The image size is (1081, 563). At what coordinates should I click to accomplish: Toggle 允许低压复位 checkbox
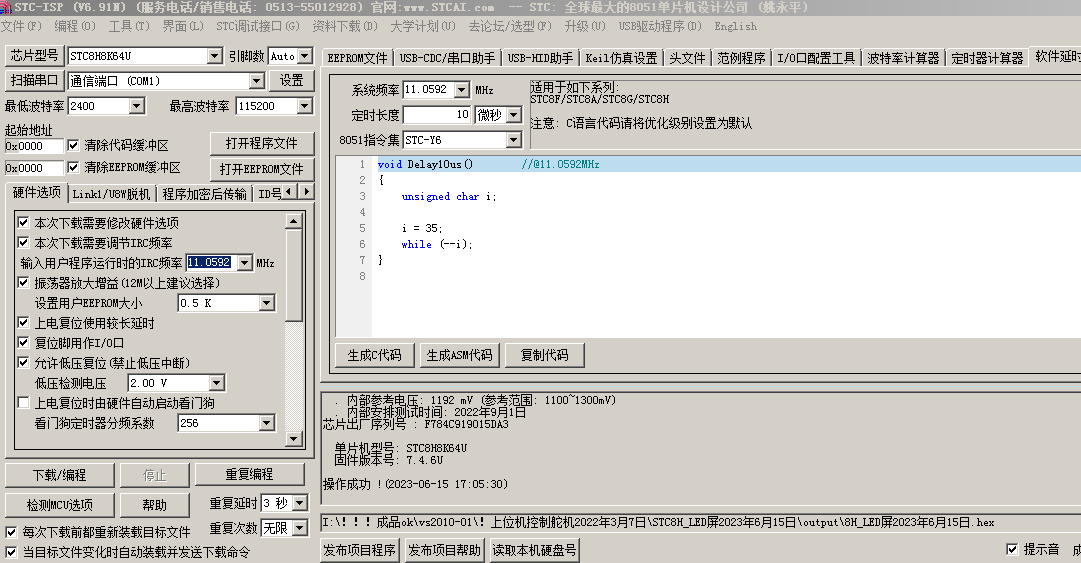(23, 362)
